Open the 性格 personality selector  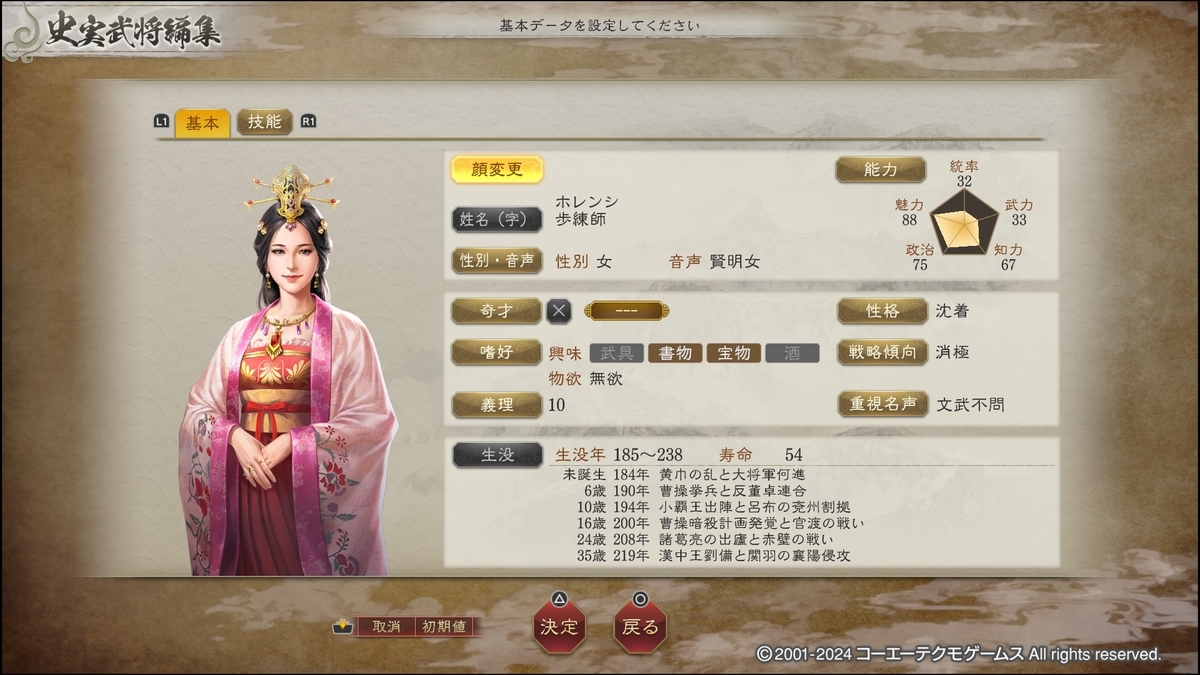coord(883,311)
